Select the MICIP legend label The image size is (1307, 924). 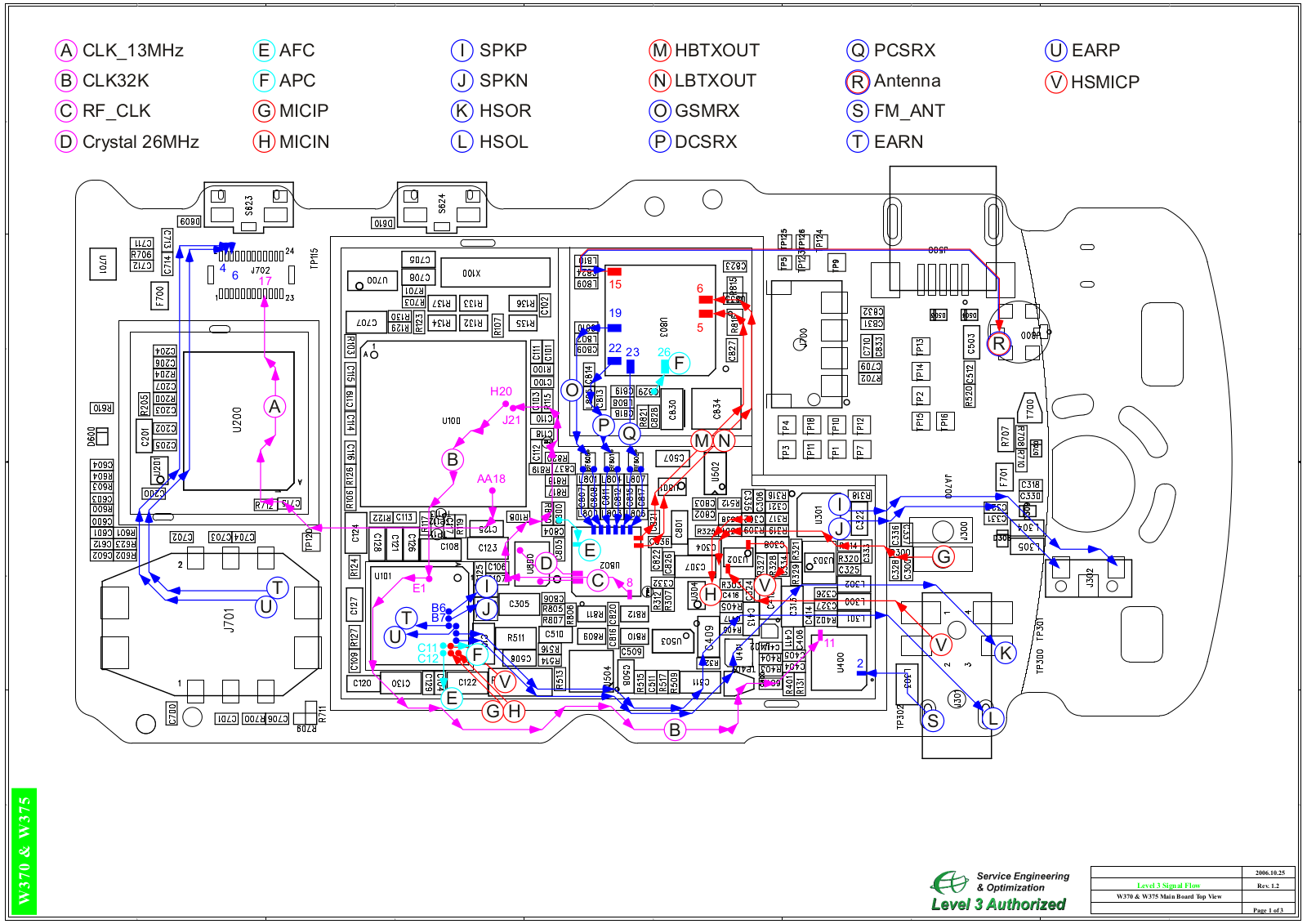click(304, 111)
